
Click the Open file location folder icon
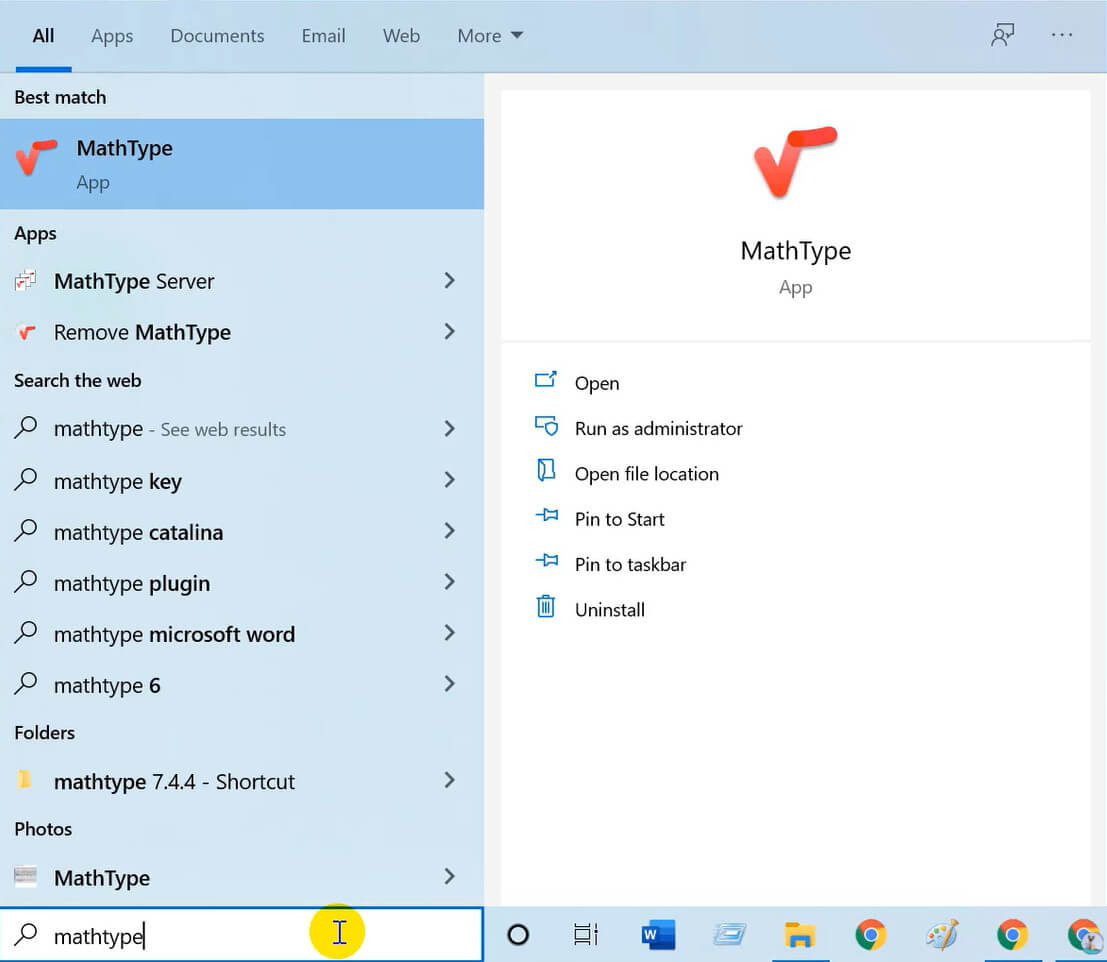point(546,473)
